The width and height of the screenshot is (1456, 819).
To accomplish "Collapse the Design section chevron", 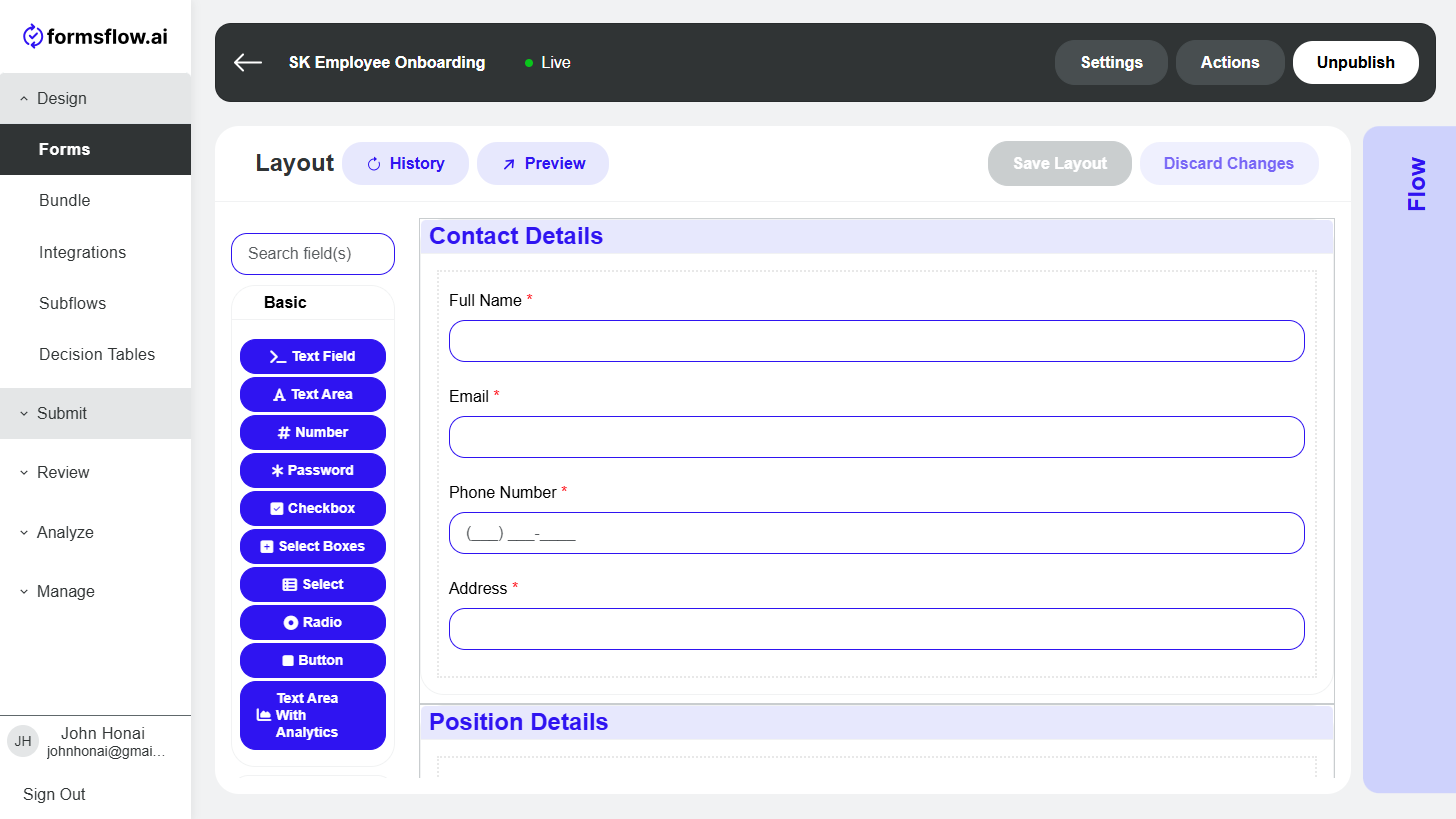I will pos(24,99).
